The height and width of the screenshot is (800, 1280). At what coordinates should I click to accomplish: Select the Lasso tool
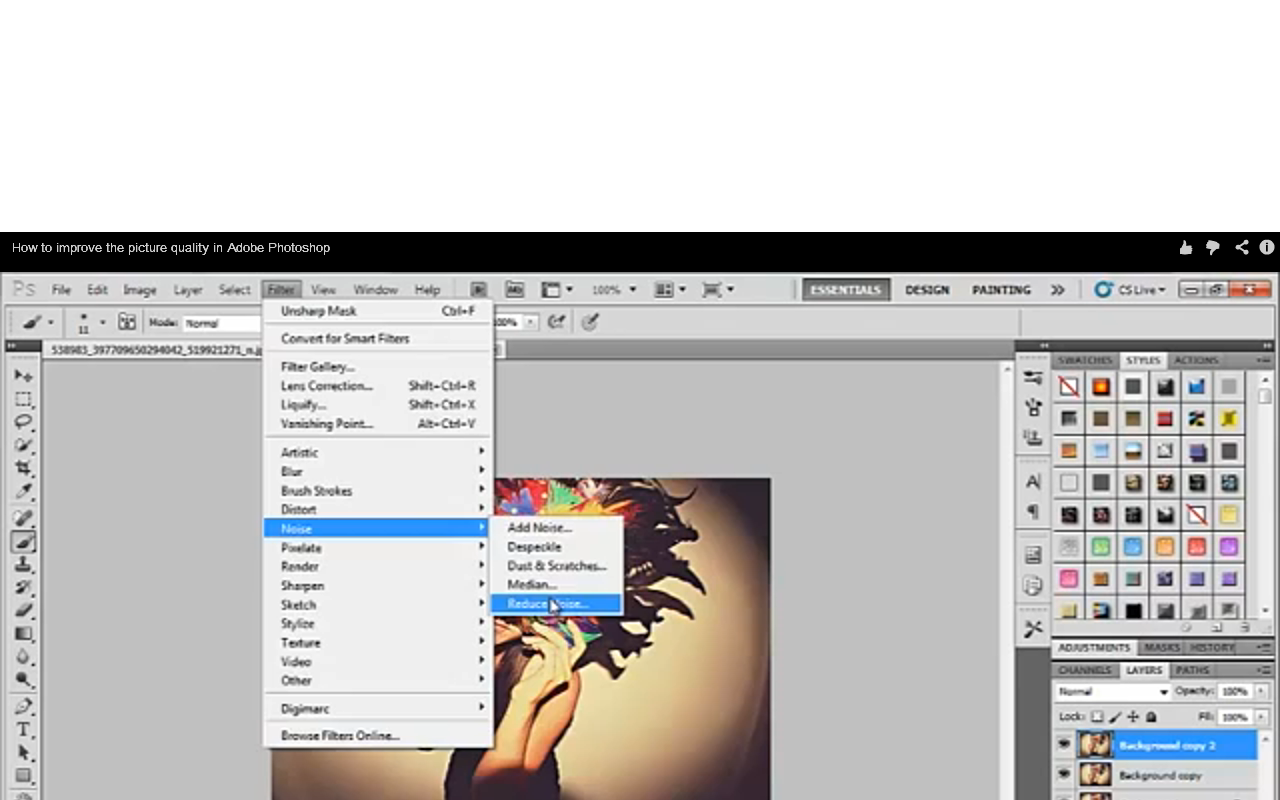pyautogui.click(x=24, y=421)
